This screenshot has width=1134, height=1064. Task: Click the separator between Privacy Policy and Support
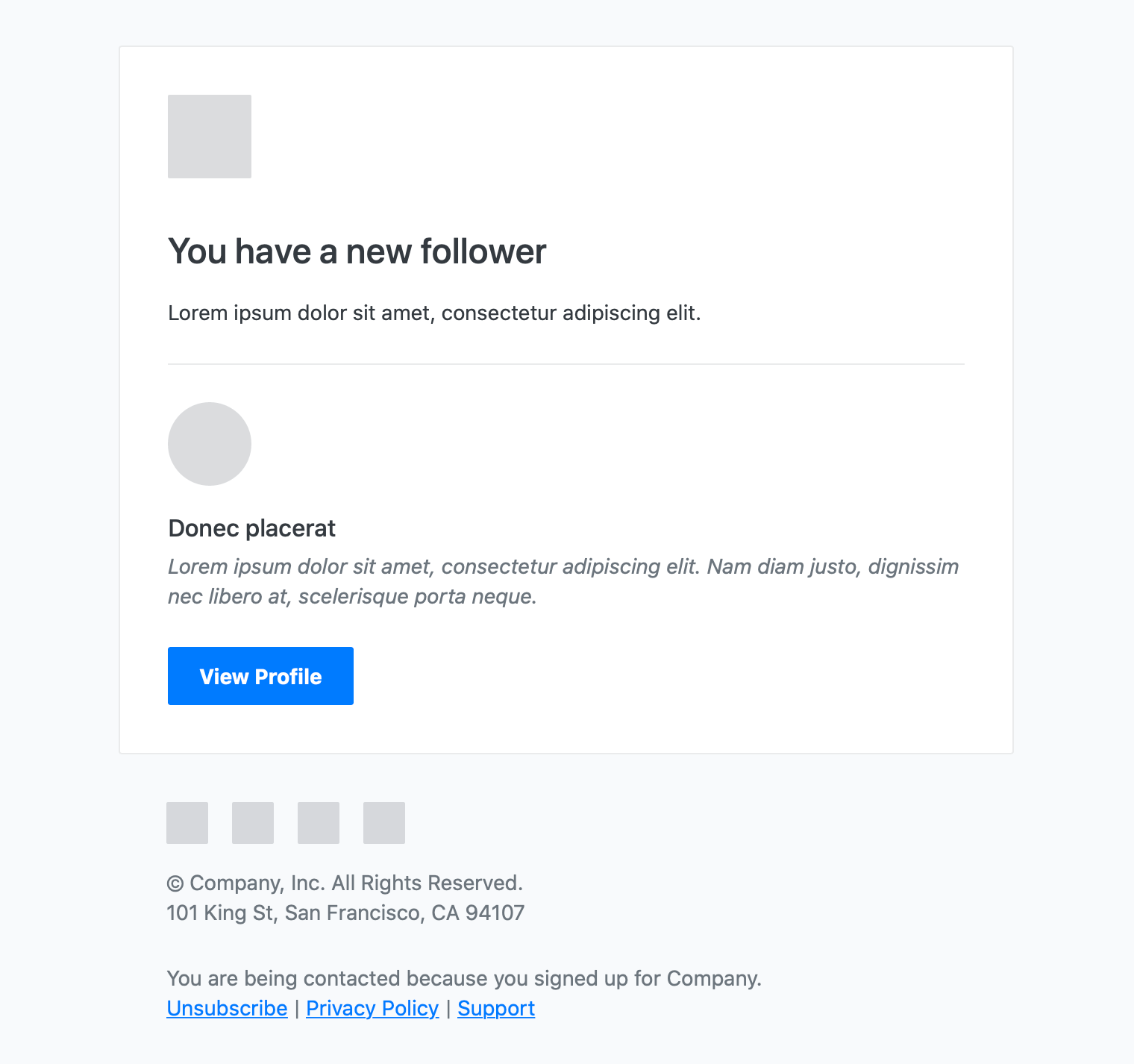pos(448,1008)
